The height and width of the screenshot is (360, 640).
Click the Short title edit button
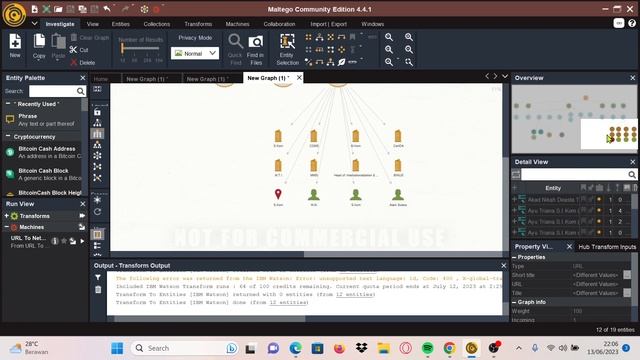pyautogui.click(x=627, y=275)
